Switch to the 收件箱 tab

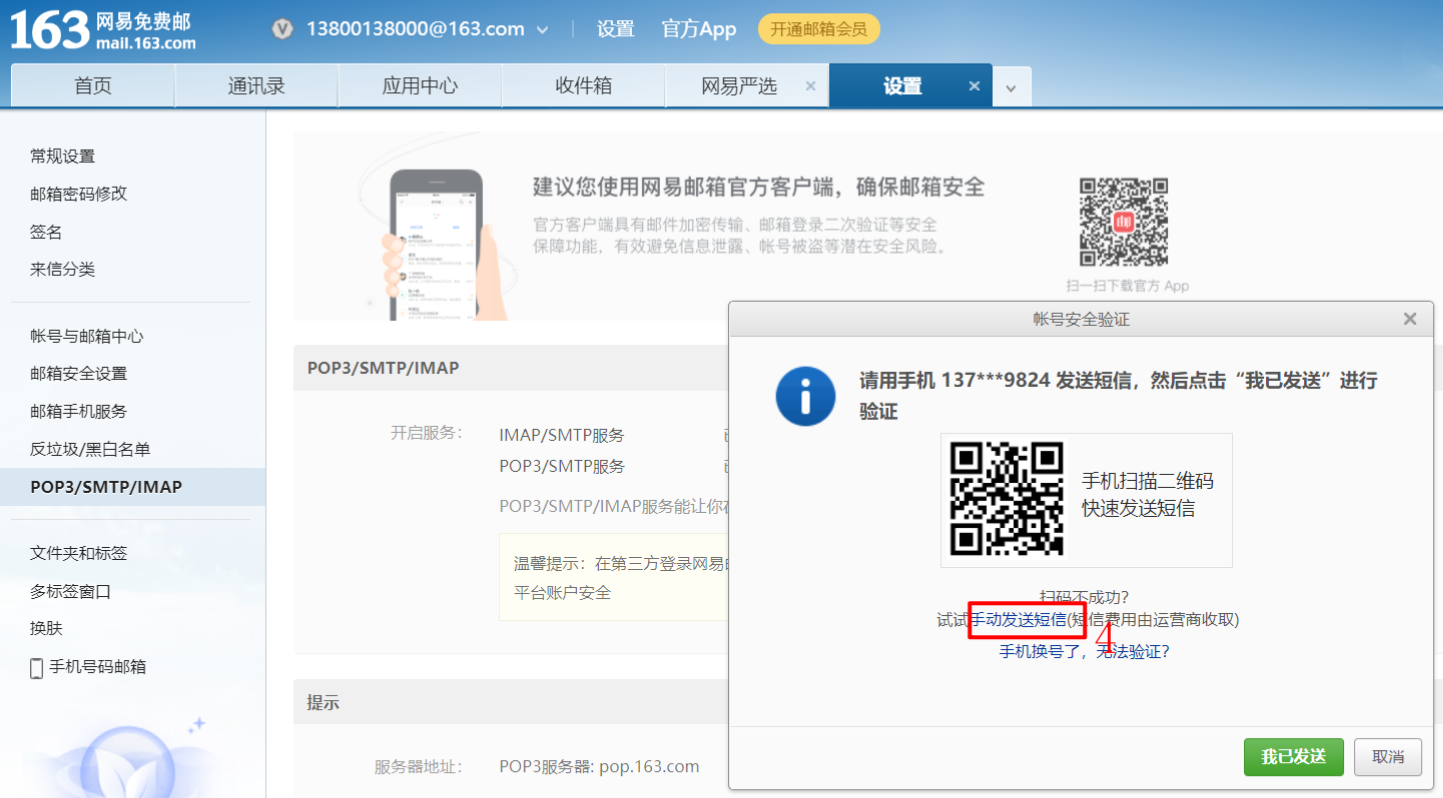pos(584,86)
